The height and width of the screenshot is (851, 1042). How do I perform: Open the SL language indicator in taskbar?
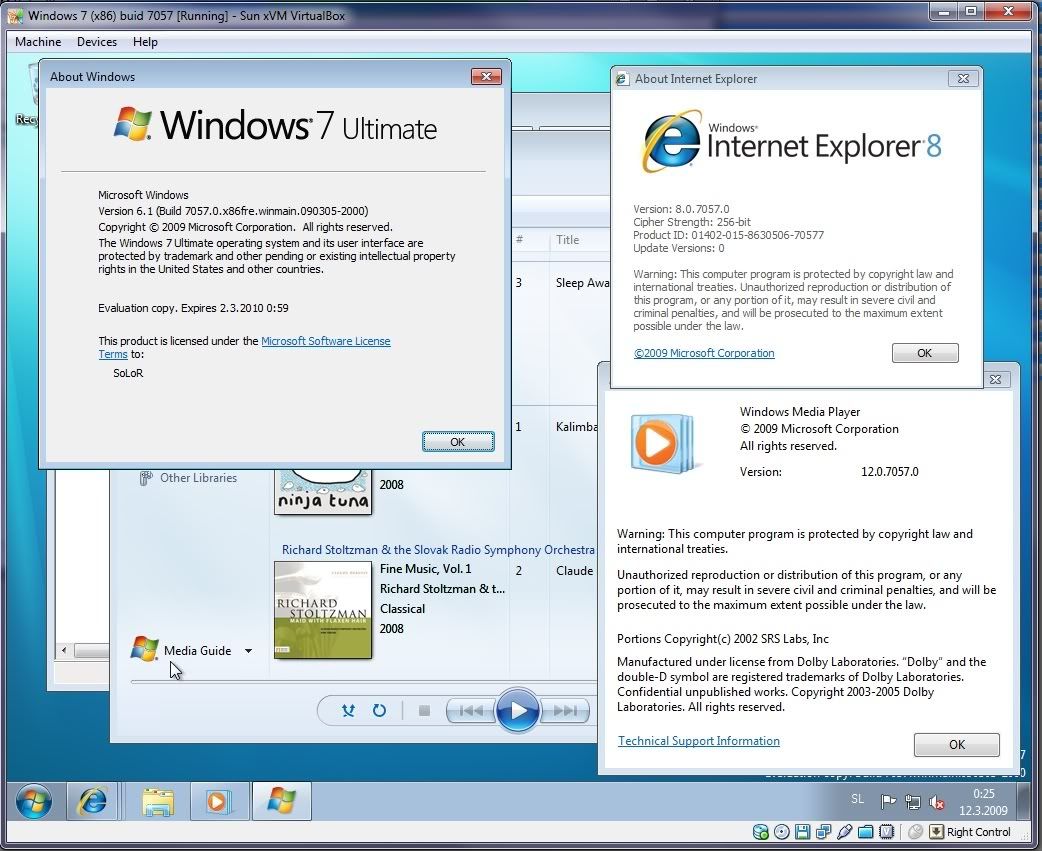point(857,799)
